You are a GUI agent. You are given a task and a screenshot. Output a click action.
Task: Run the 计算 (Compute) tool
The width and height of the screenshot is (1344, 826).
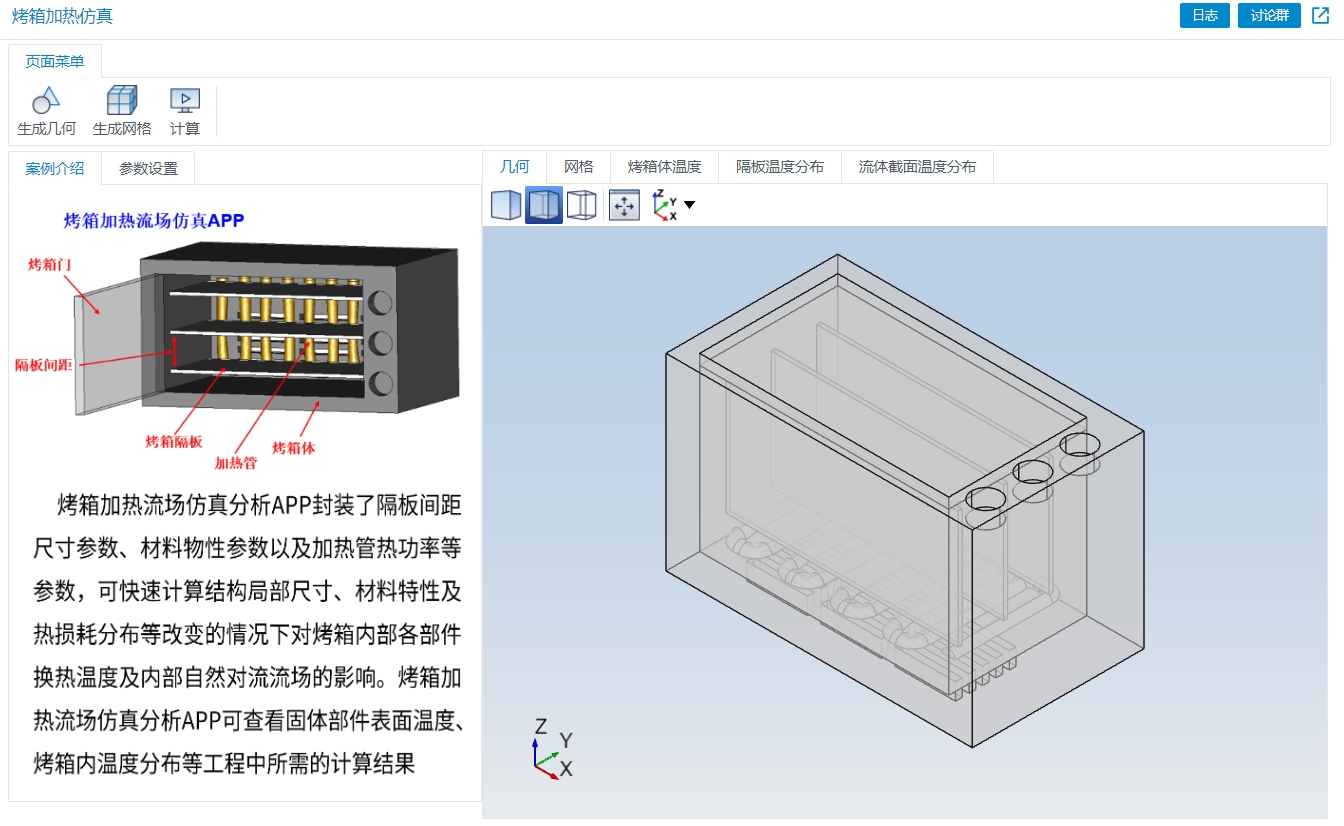184,110
